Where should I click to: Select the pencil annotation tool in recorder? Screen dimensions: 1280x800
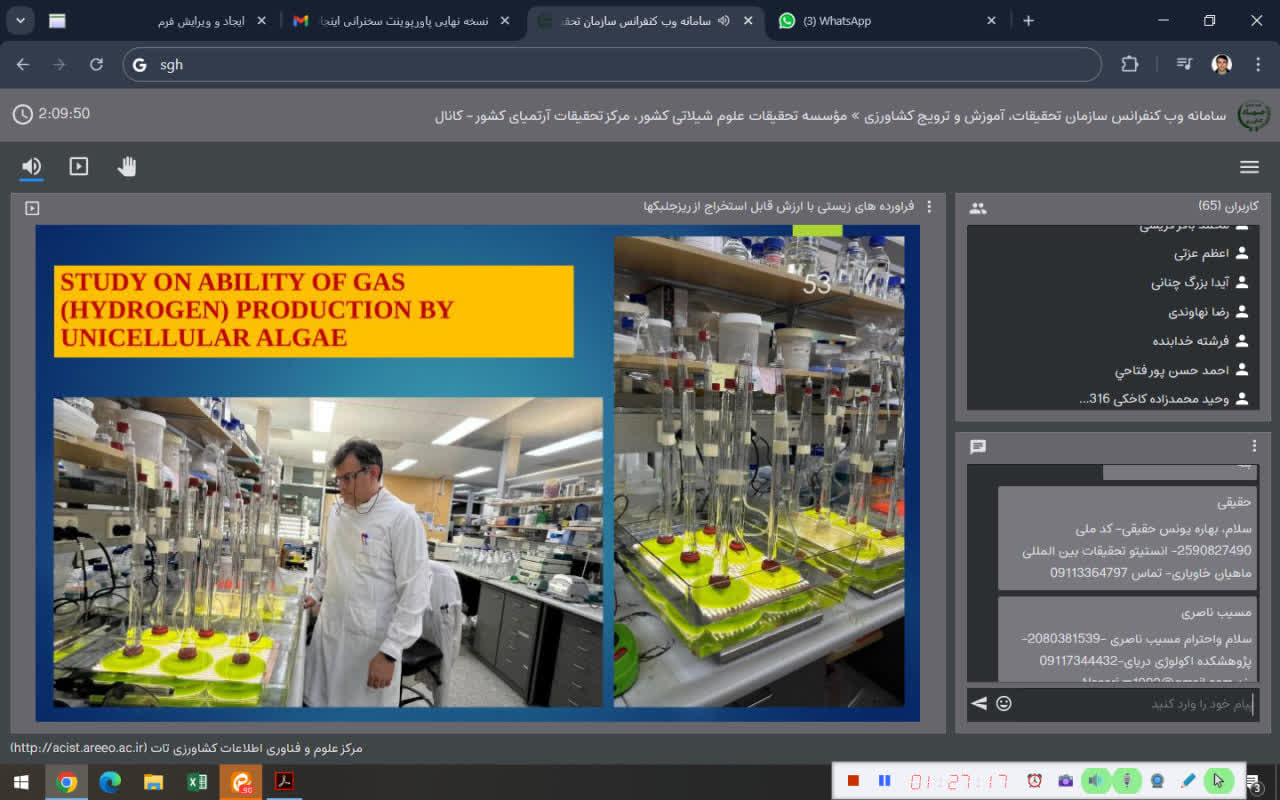click(x=1188, y=780)
